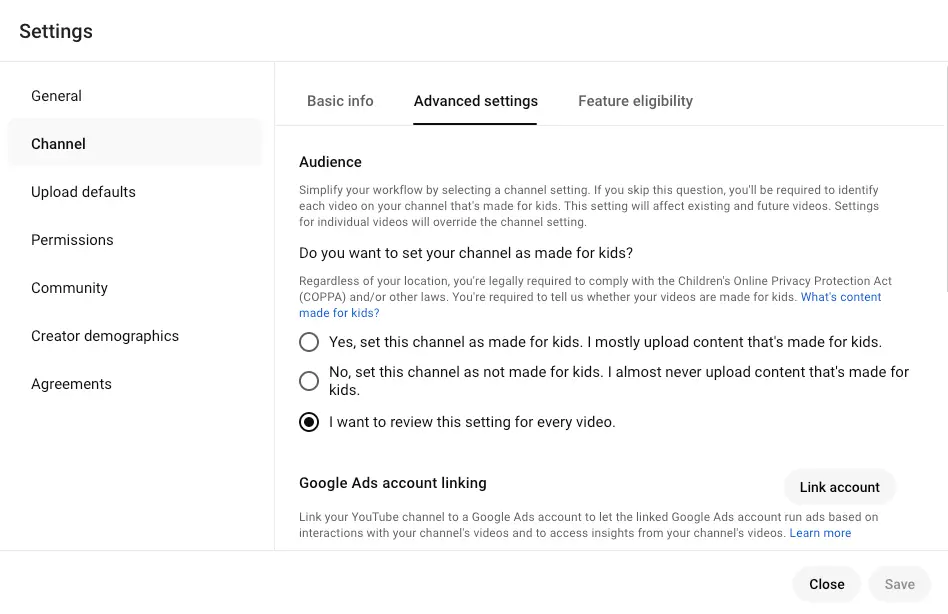
Task: Open Community settings in the sidebar
Action: [69, 288]
